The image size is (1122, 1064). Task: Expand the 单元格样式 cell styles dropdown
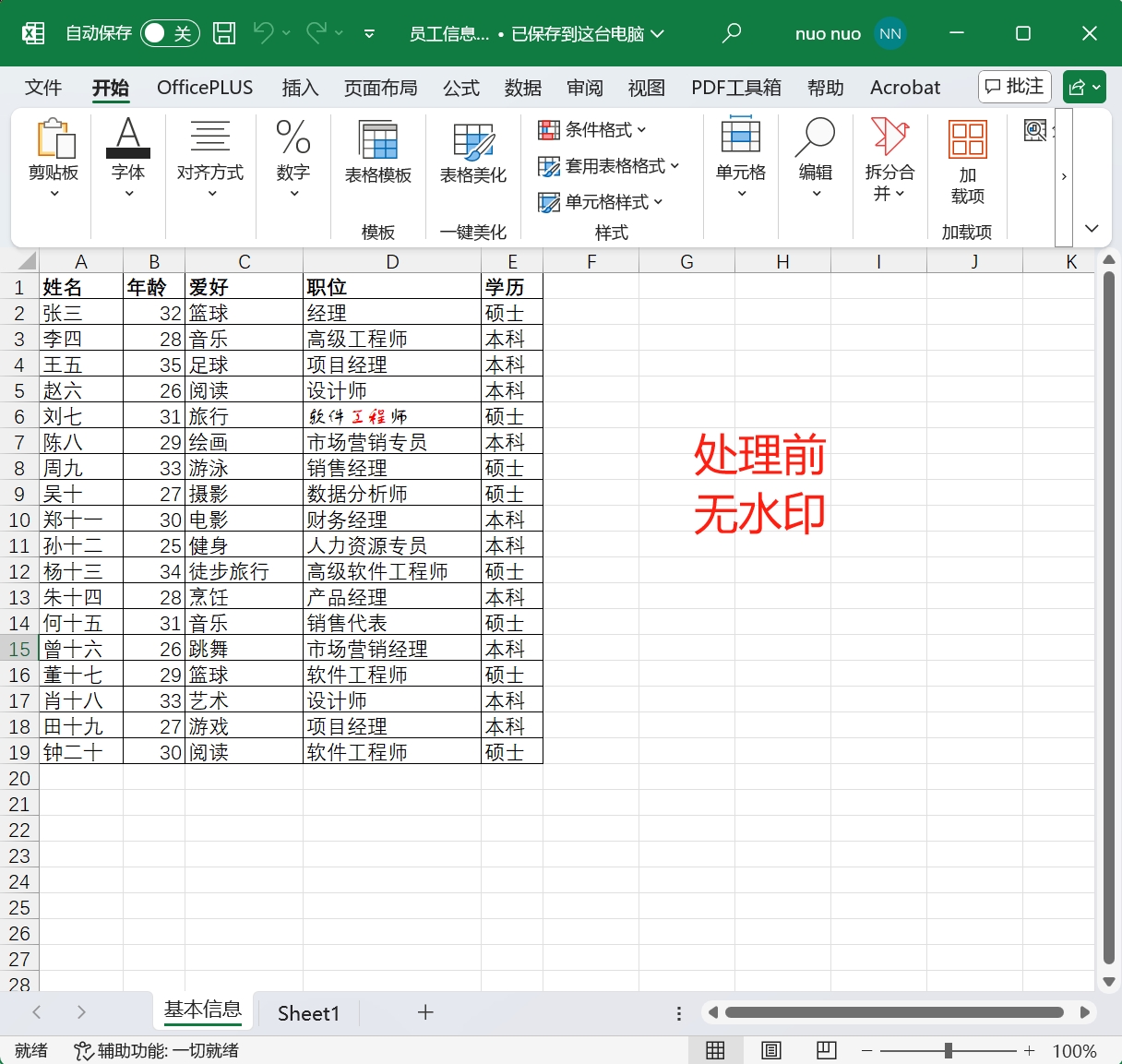click(x=601, y=202)
